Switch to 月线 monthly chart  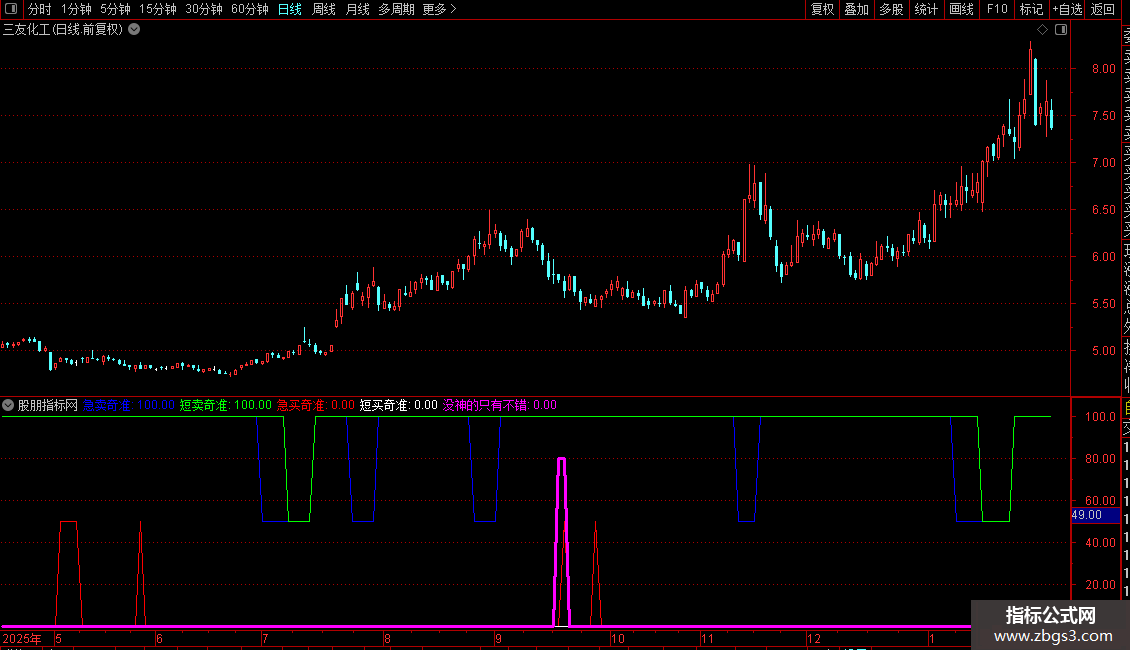tap(357, 9)
